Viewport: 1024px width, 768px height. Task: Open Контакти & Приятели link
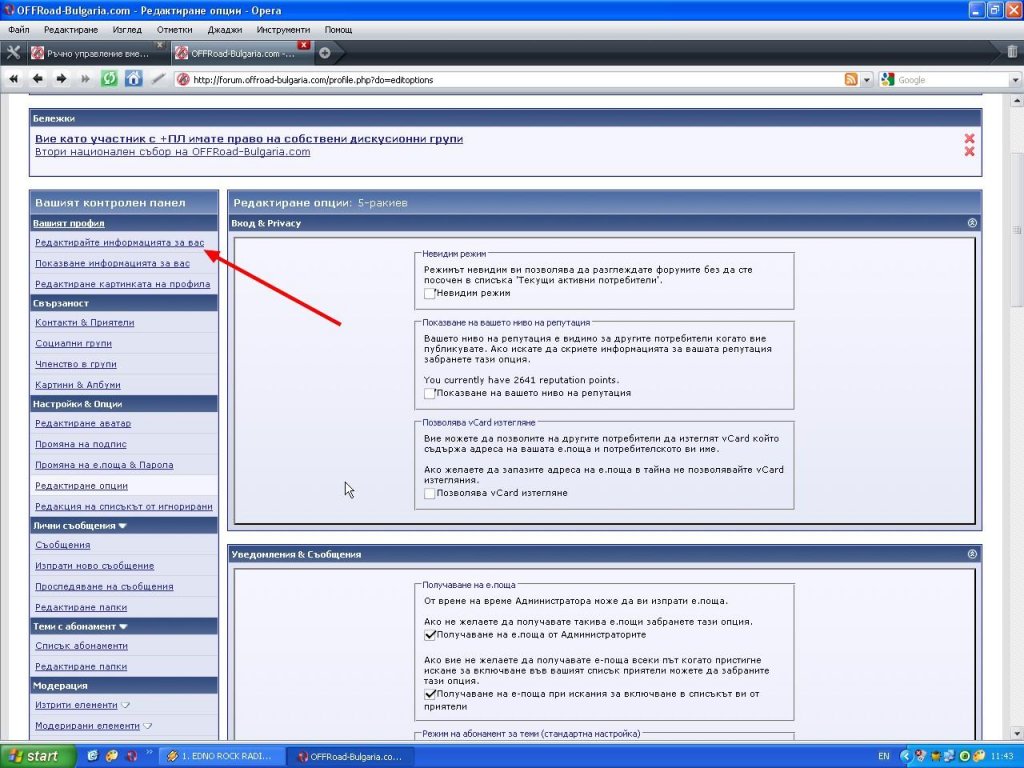(84, 323)
